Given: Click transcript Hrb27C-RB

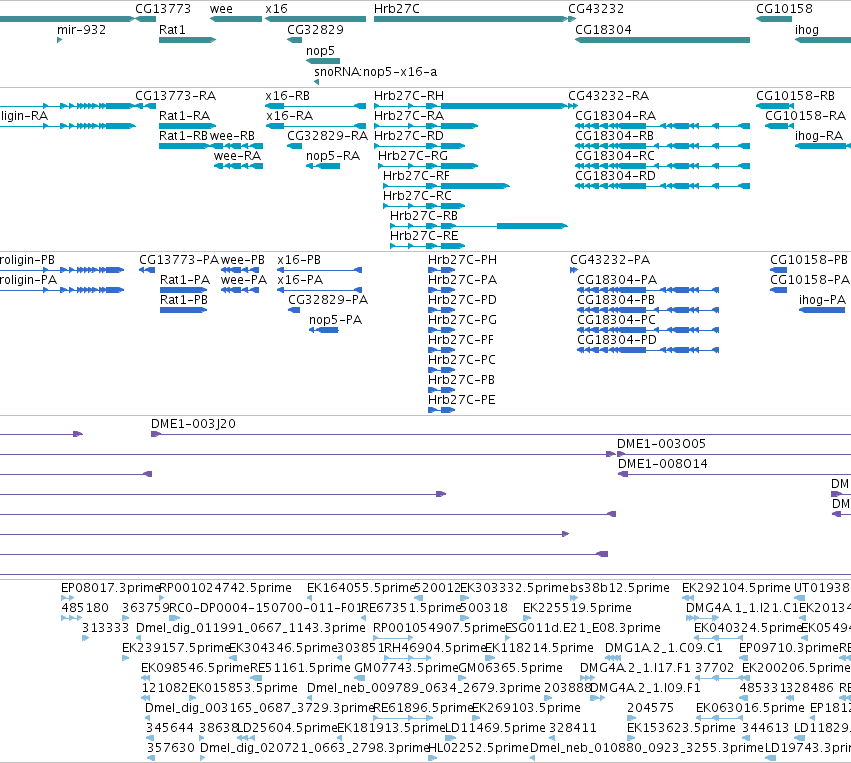Looking at the screenshot, I should pyautogui.click(x=424, y=217).
